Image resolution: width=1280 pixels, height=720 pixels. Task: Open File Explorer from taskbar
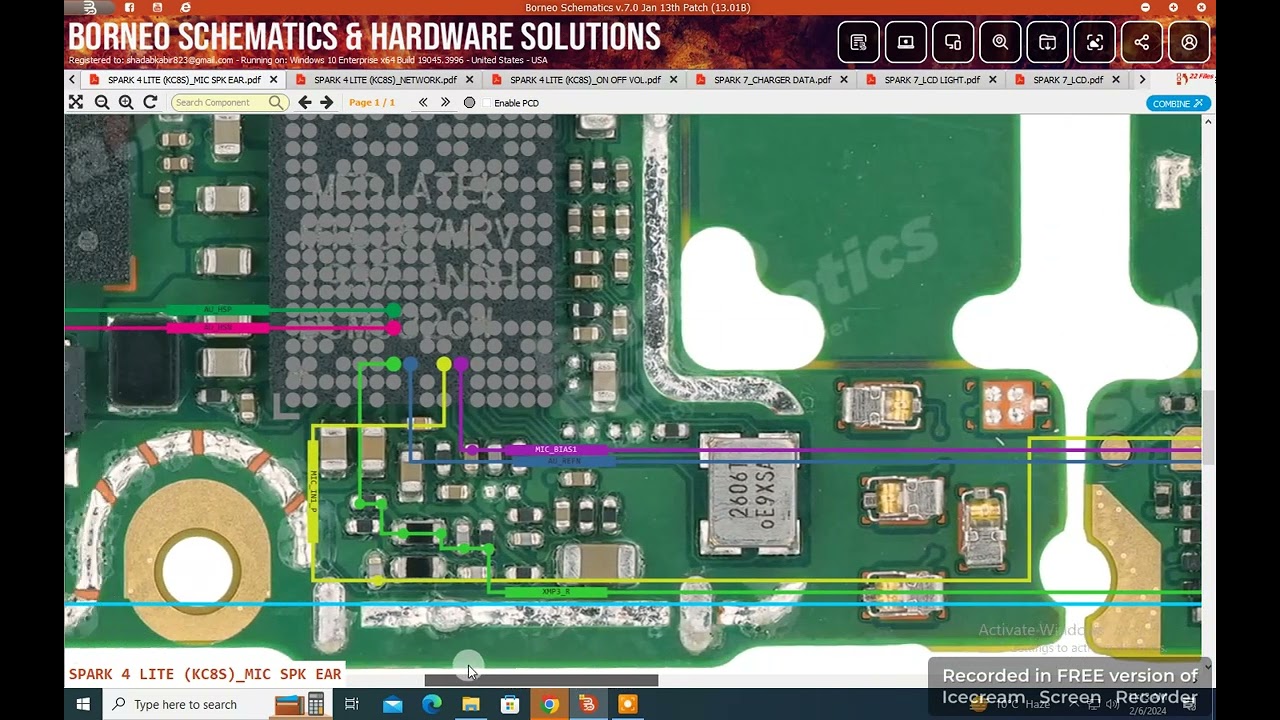tap(471, 704)
